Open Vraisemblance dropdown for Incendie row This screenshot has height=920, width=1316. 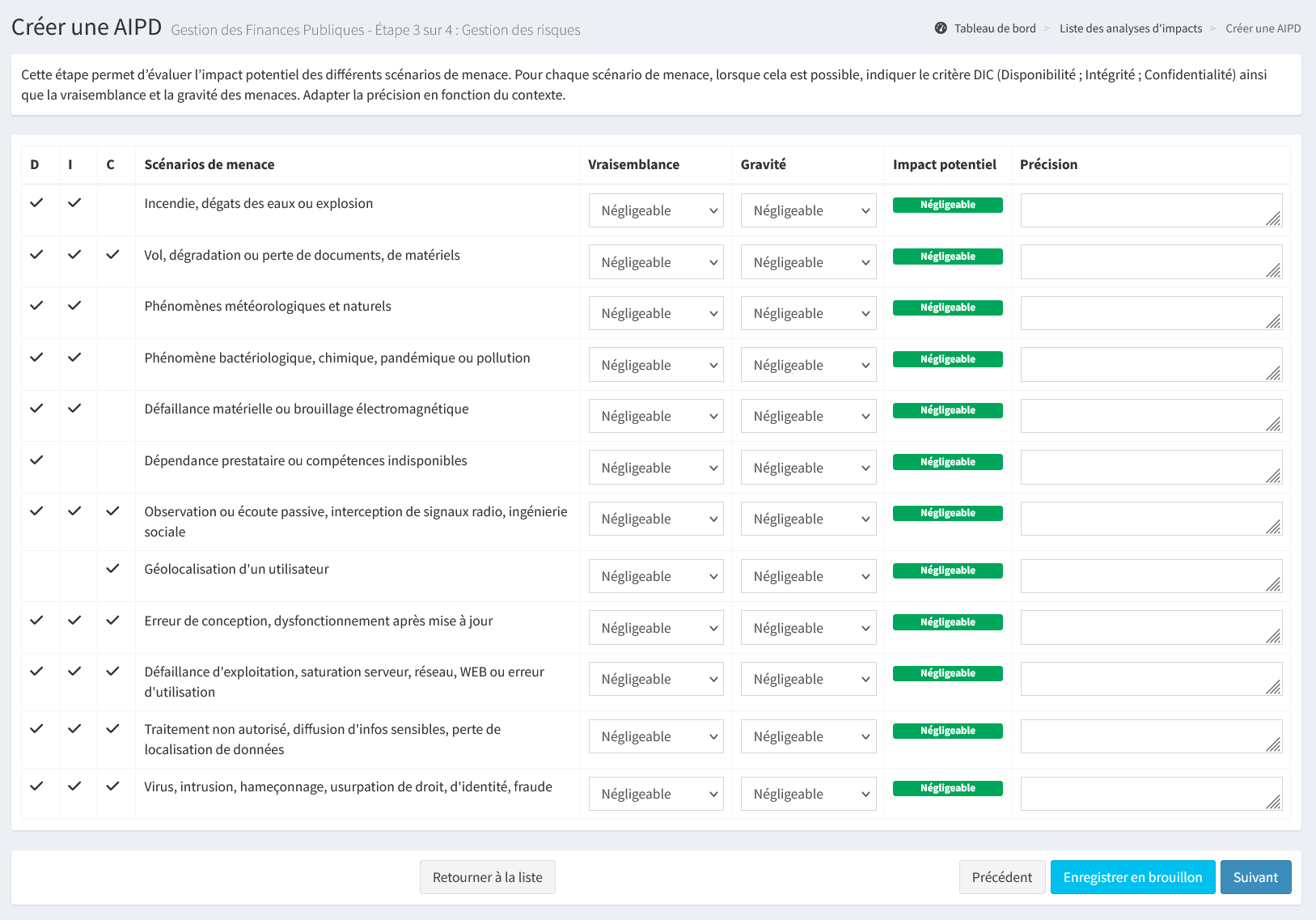656,210
